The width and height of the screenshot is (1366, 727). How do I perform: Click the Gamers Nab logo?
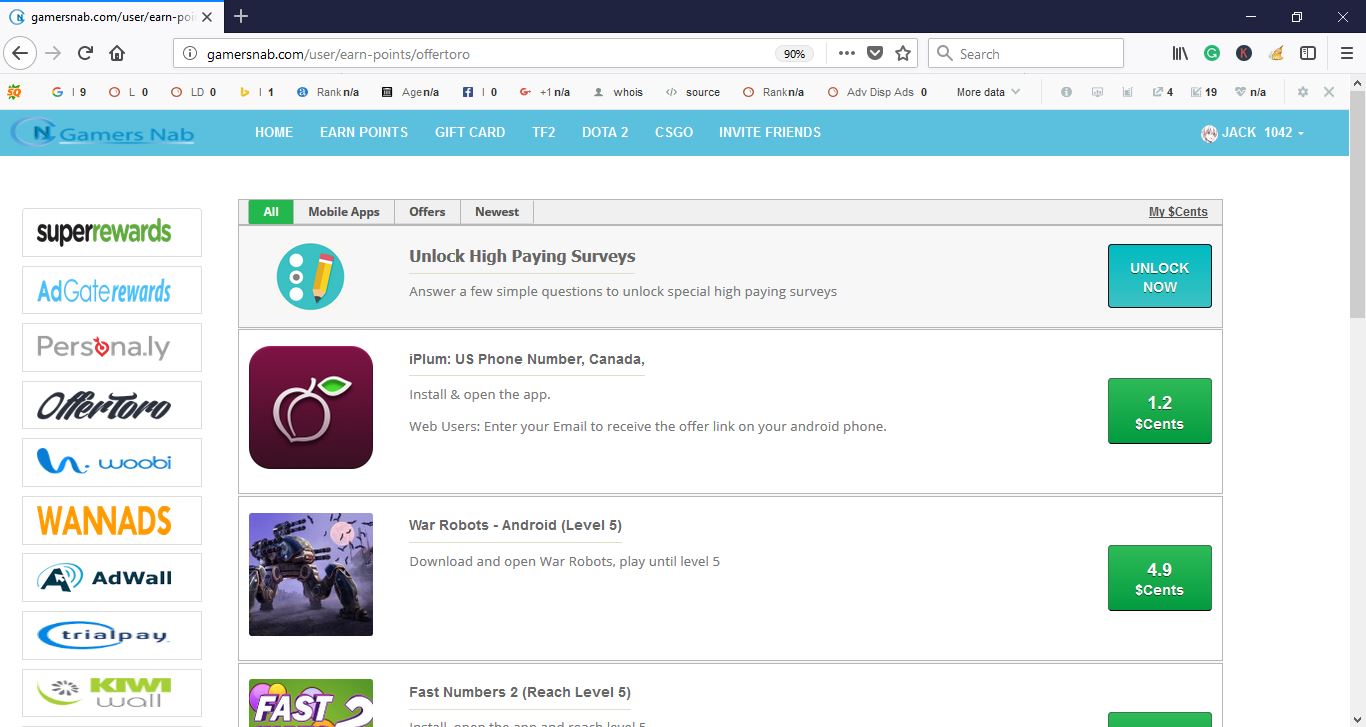tap(102, 132)
